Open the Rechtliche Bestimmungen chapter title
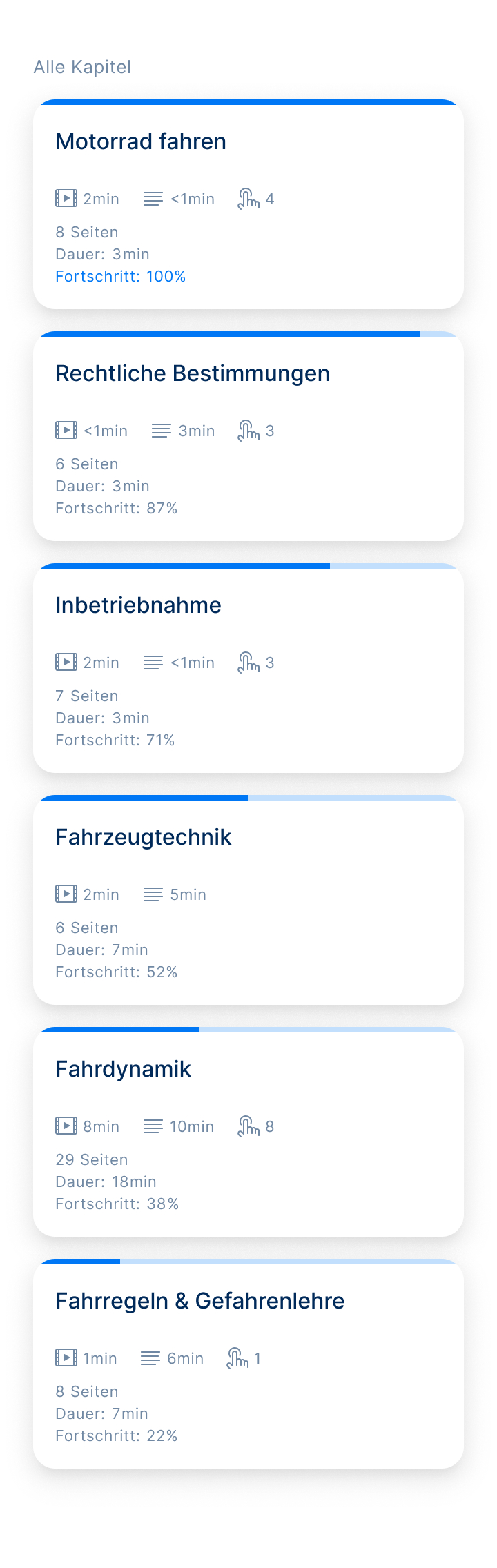 click(x=193, y=373)
